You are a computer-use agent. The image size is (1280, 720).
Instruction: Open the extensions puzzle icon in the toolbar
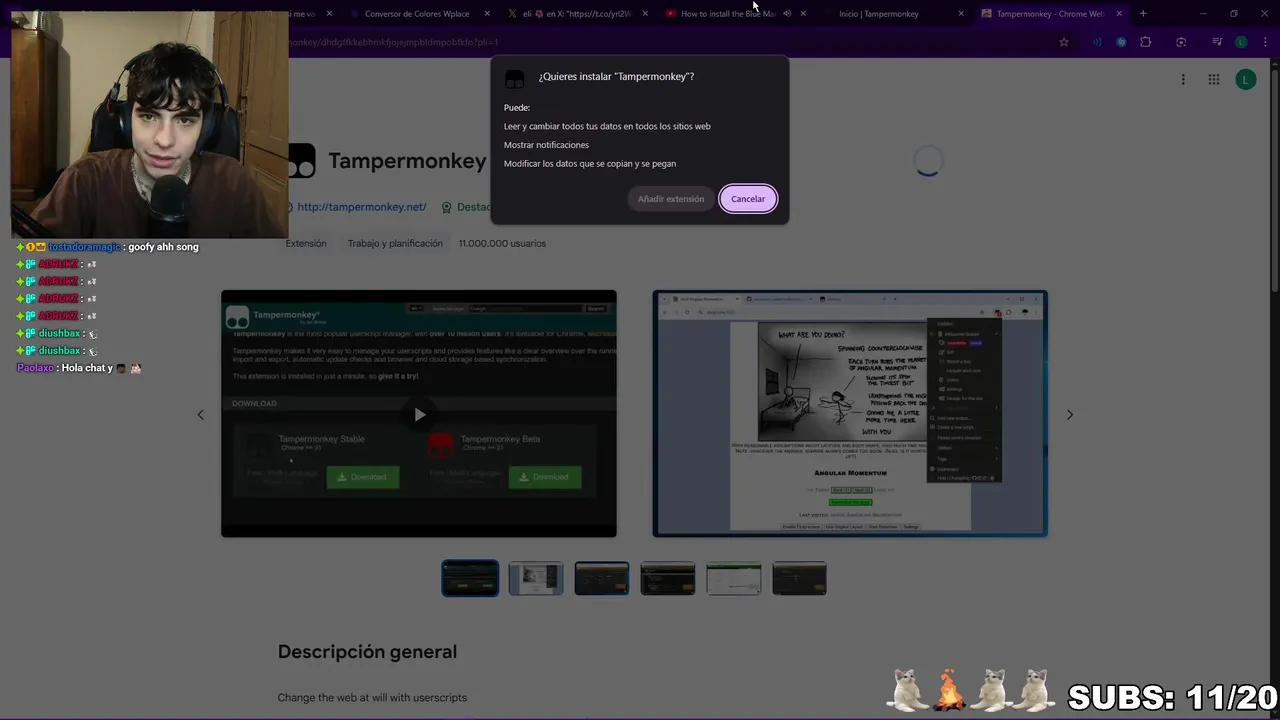[1146, 42]
